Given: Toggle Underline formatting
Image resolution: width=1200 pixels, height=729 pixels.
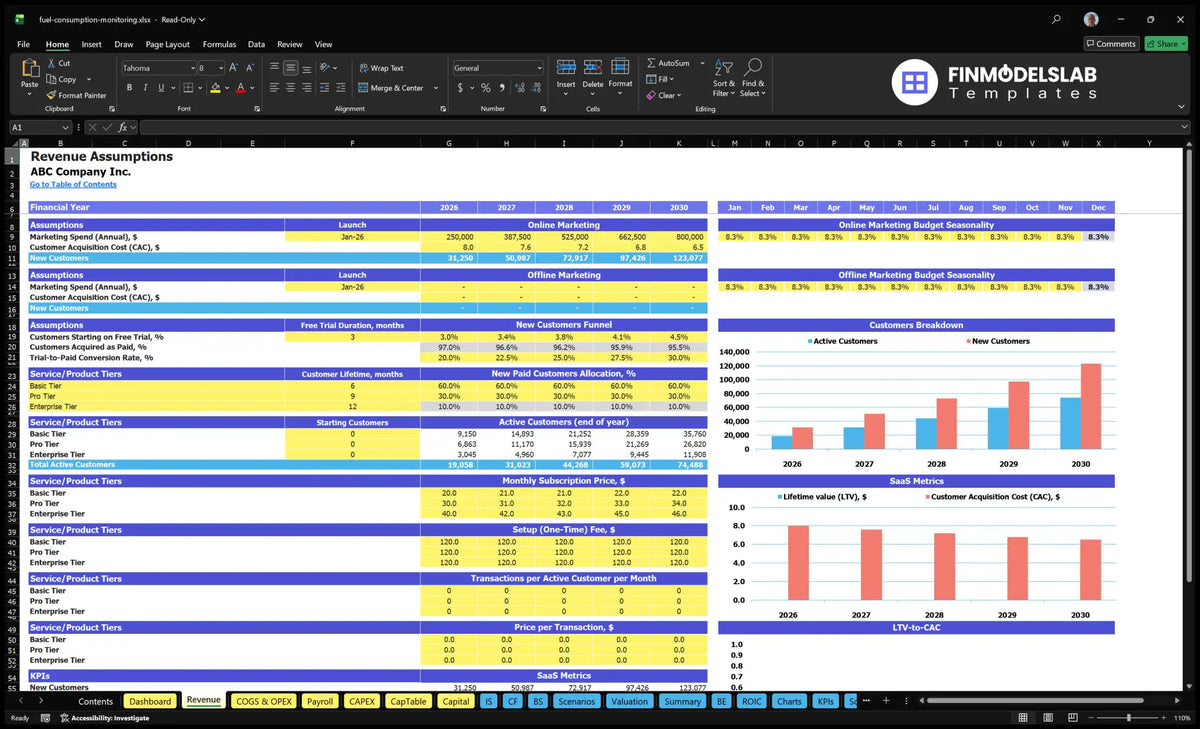Looking at the screenshot, I should pyautogui.click(x=159, y=88).
